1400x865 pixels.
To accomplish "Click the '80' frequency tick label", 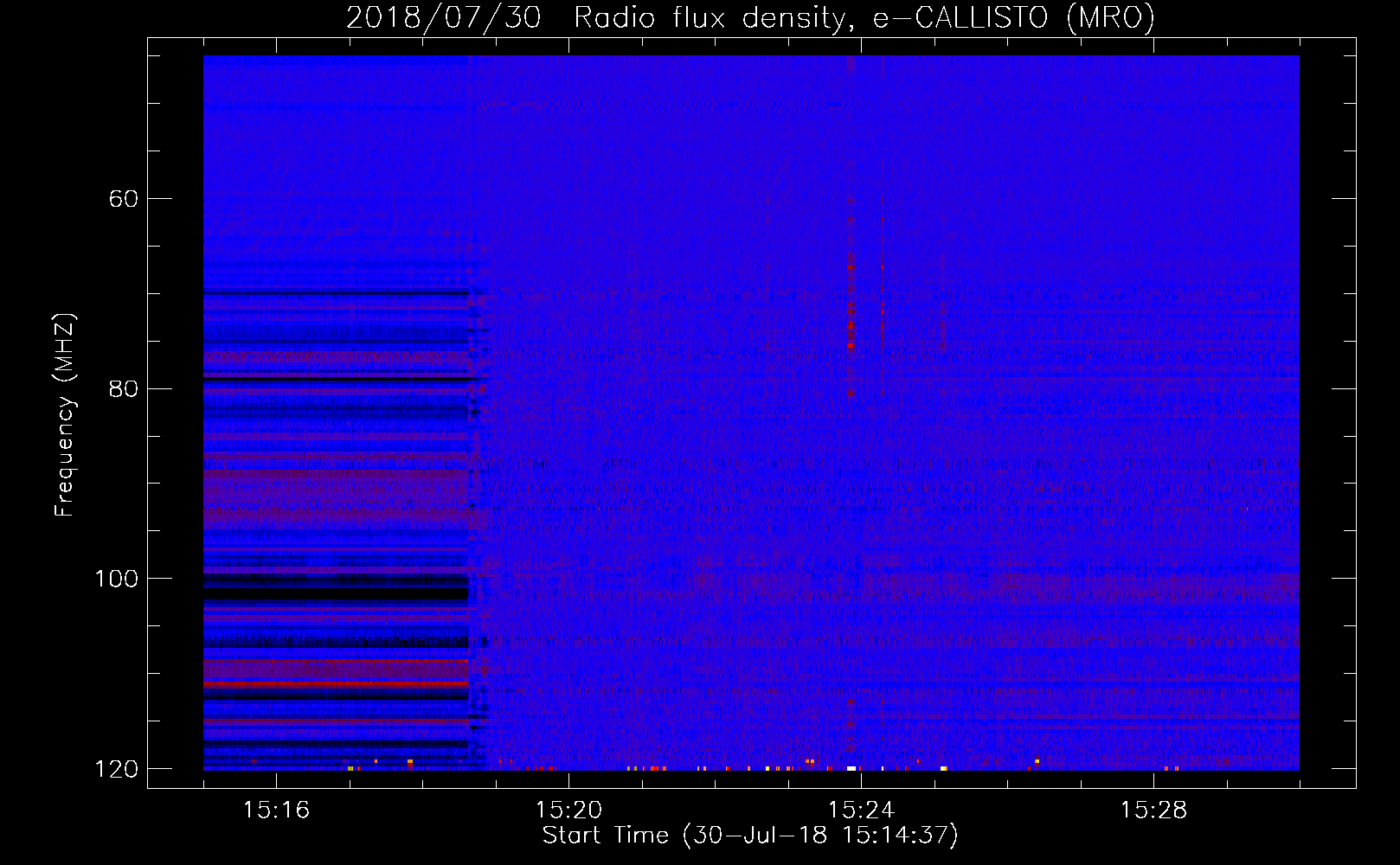I will 123,388.
